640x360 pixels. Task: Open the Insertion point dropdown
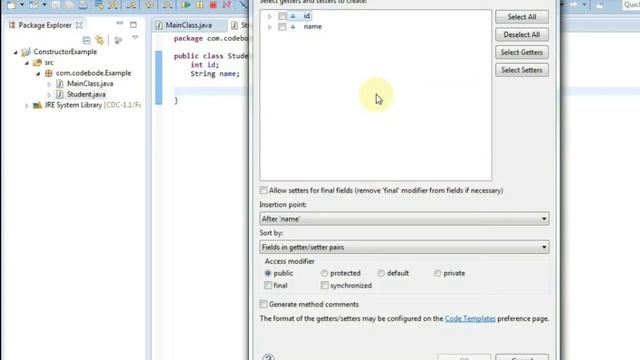[404, 219]
